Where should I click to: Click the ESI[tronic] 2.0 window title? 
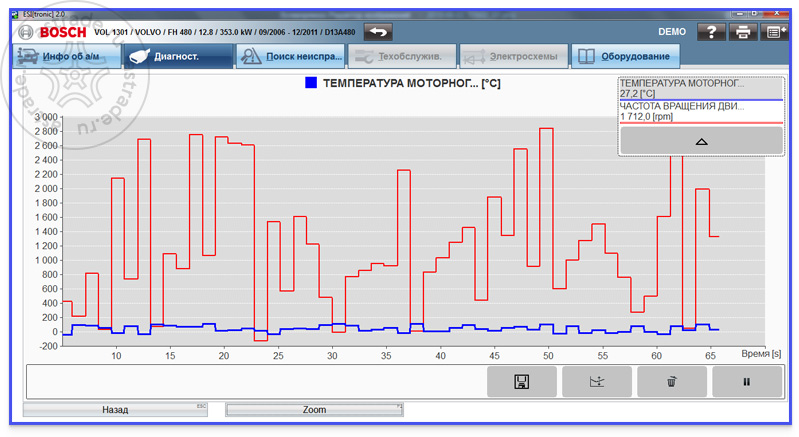pos(44,14)
